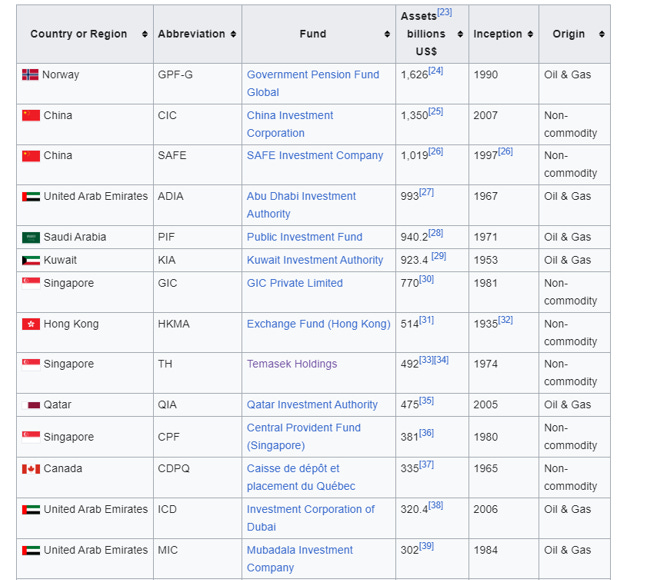Open Investment Corporation of Dubai link
Image resolution: width=648 pixels, height=580 pixels.
point(311,518)
